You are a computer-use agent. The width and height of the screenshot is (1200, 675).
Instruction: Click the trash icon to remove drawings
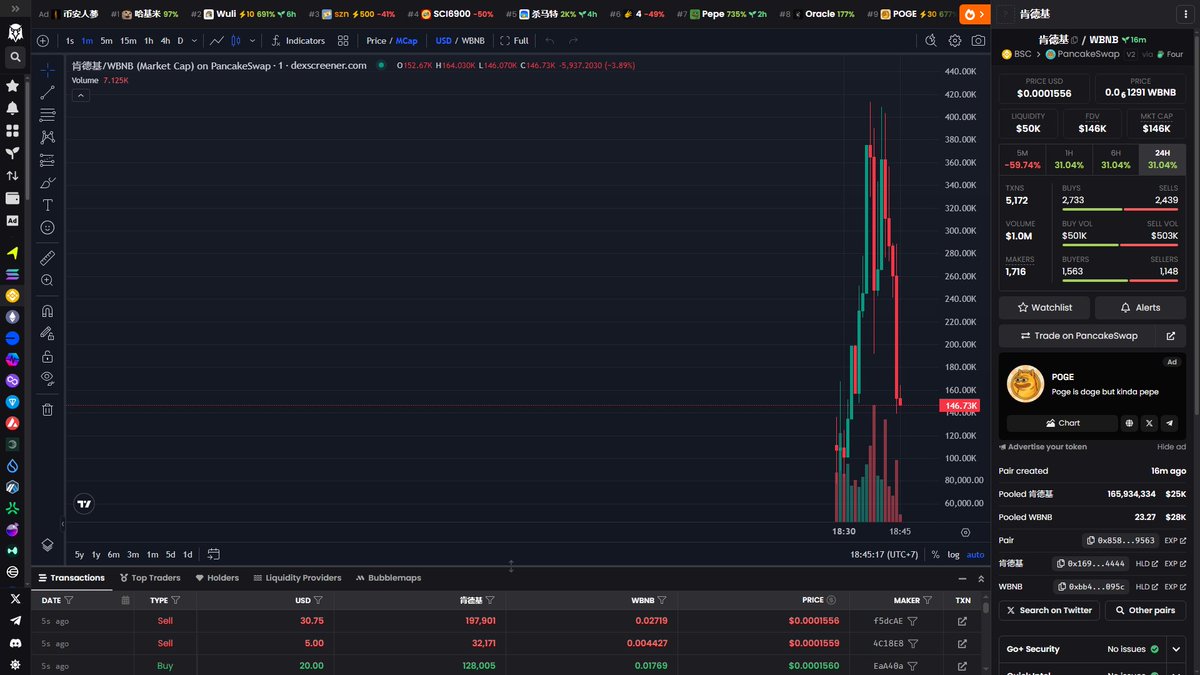[47, 409]
